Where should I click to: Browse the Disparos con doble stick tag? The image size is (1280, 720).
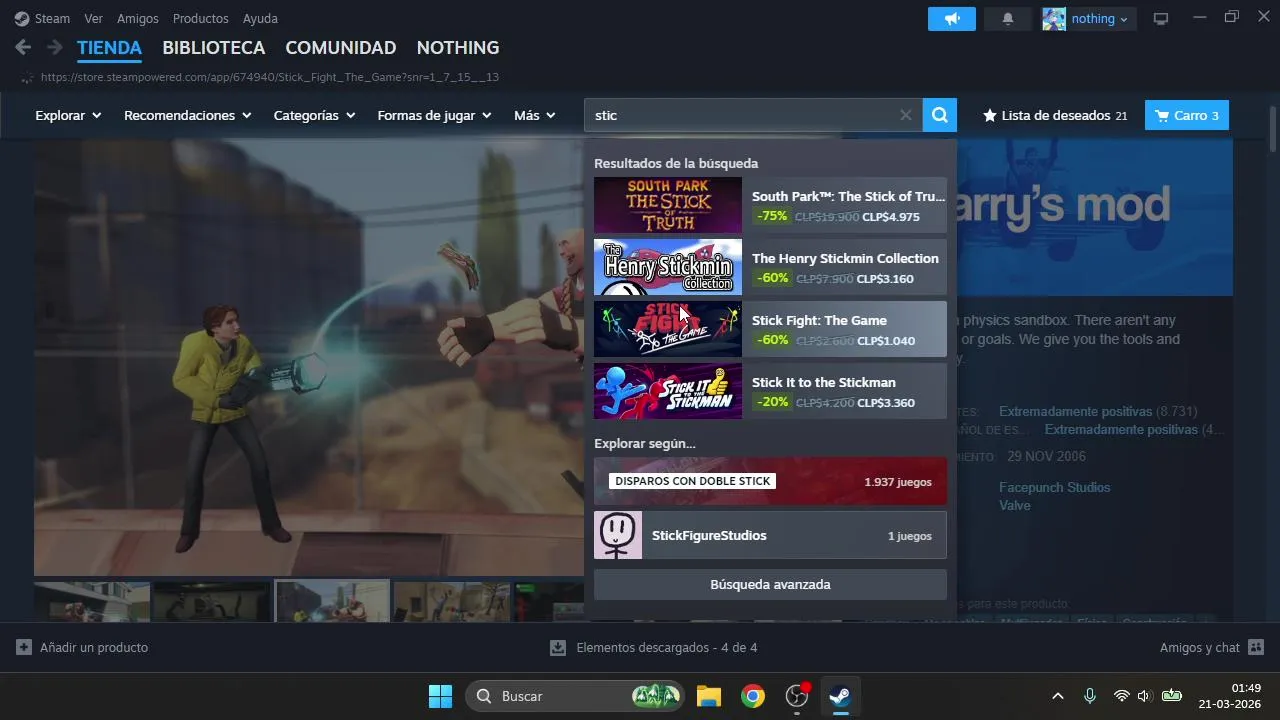click(x=770, y=481)
